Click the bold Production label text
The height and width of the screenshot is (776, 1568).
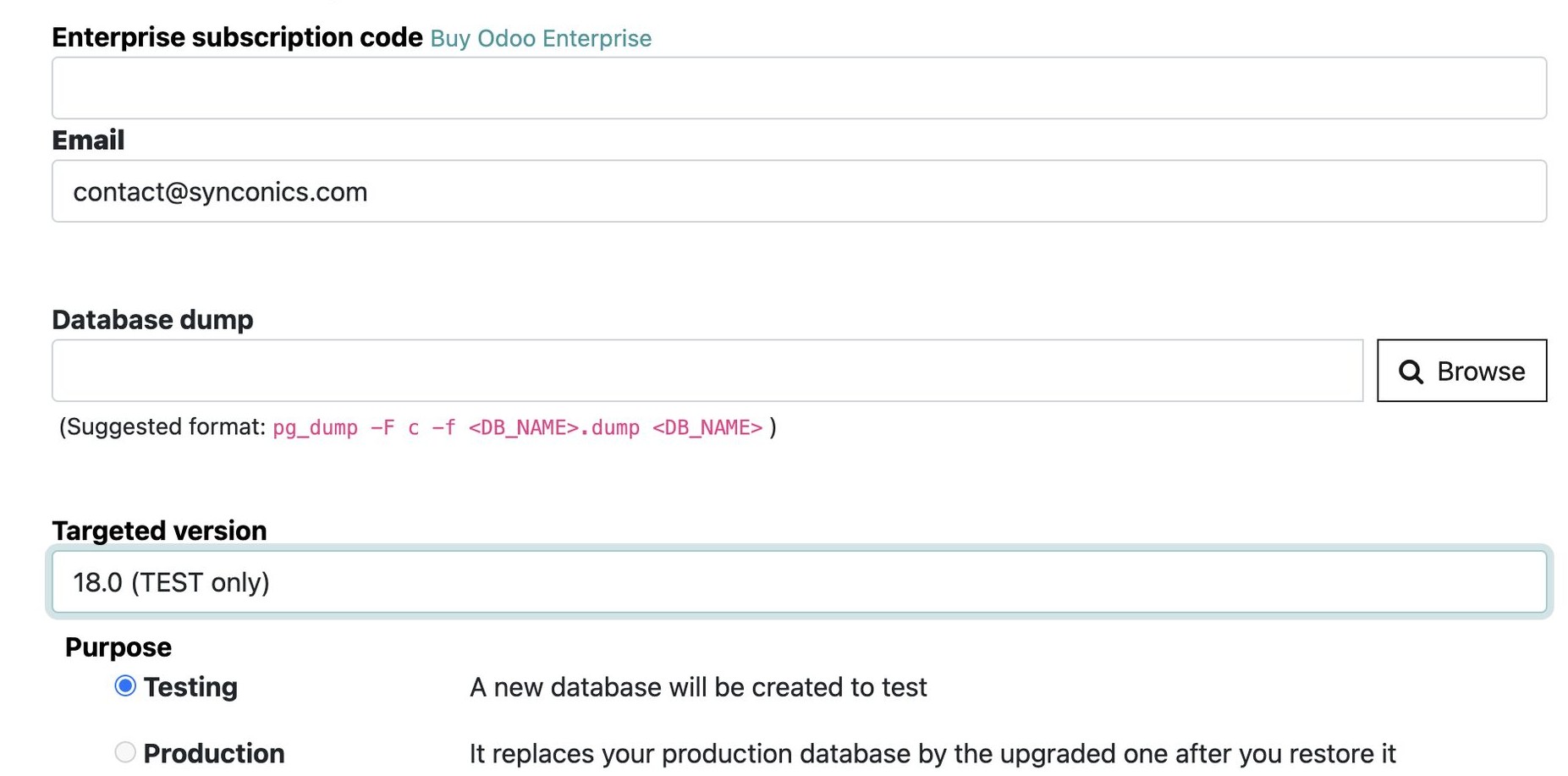point(214,753)
